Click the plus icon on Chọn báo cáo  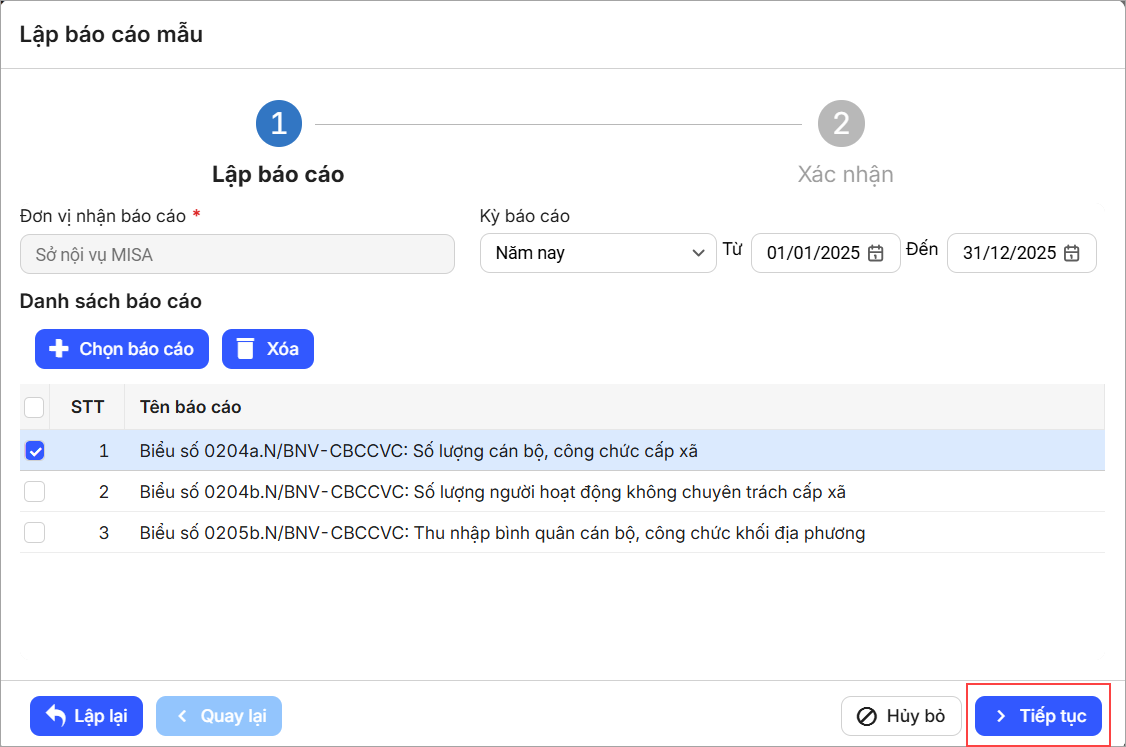[59, 349]
